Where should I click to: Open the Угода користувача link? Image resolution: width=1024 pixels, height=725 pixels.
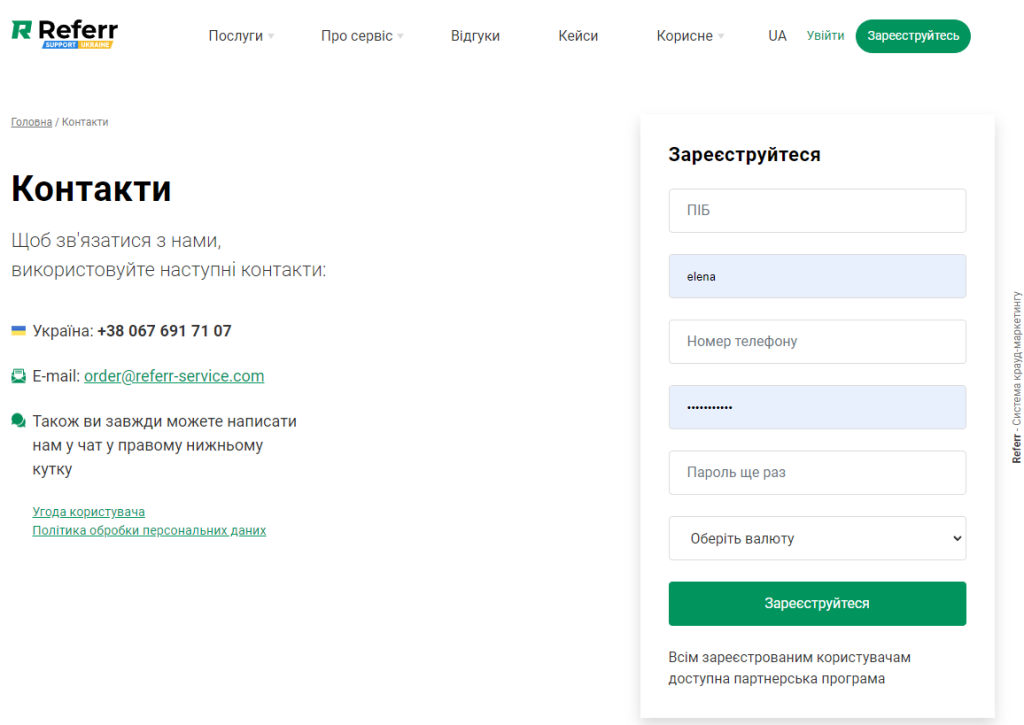tap(89, 512)
